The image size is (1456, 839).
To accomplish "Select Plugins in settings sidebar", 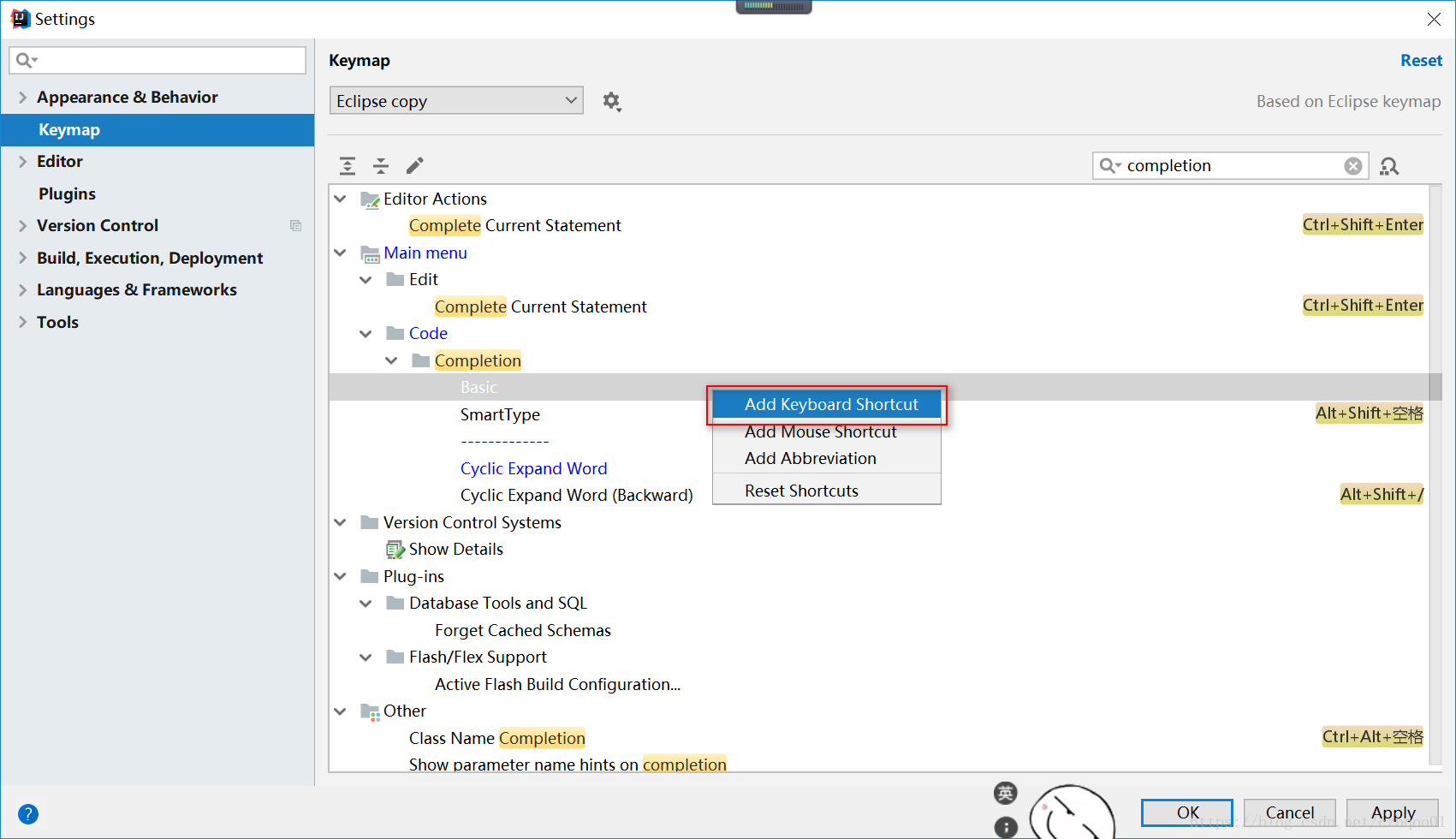I will [x=157, y=194].
